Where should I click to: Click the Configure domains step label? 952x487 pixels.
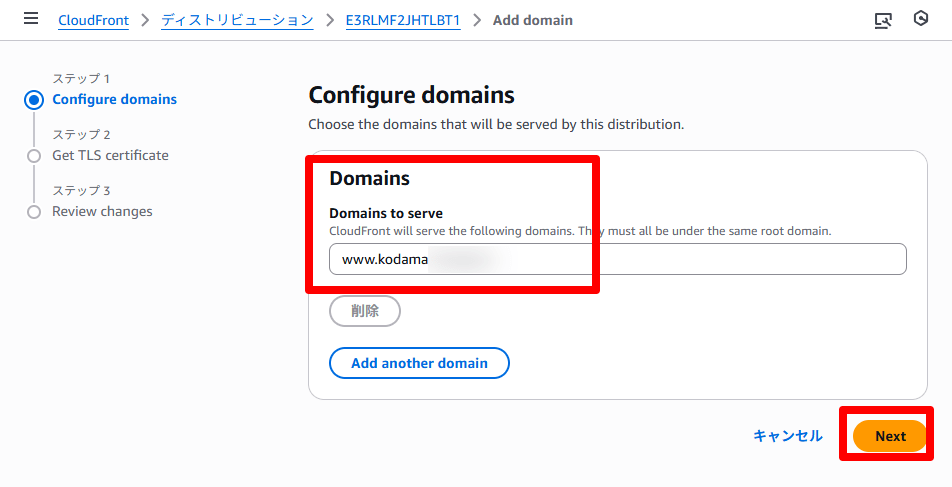click(x=114, y=99)
